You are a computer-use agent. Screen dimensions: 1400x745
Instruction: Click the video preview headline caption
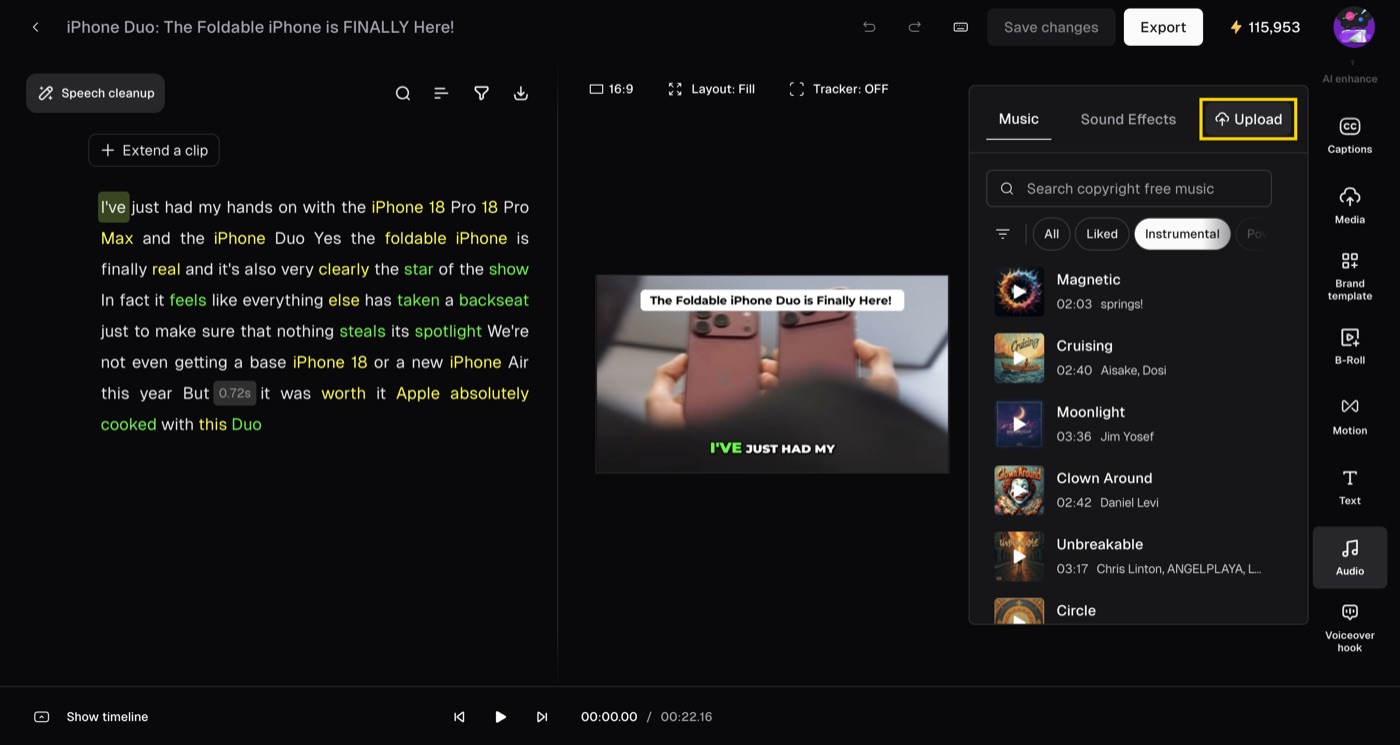tap(770, 300)
